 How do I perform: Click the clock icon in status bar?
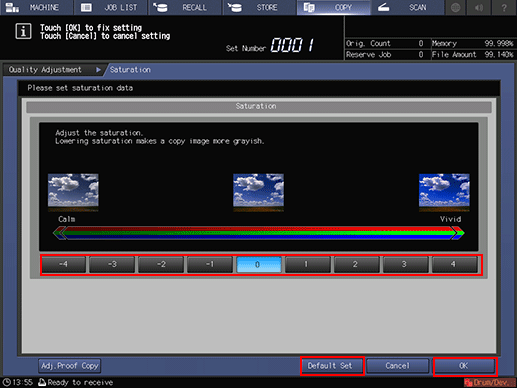tap(7, 382)
